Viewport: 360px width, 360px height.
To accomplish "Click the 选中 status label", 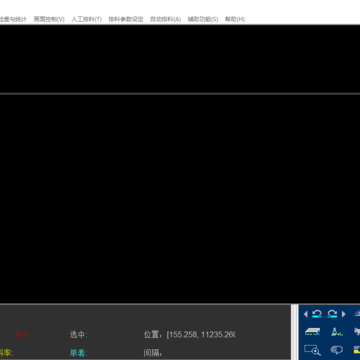I will pyautogui.click(x=78, y=334).
